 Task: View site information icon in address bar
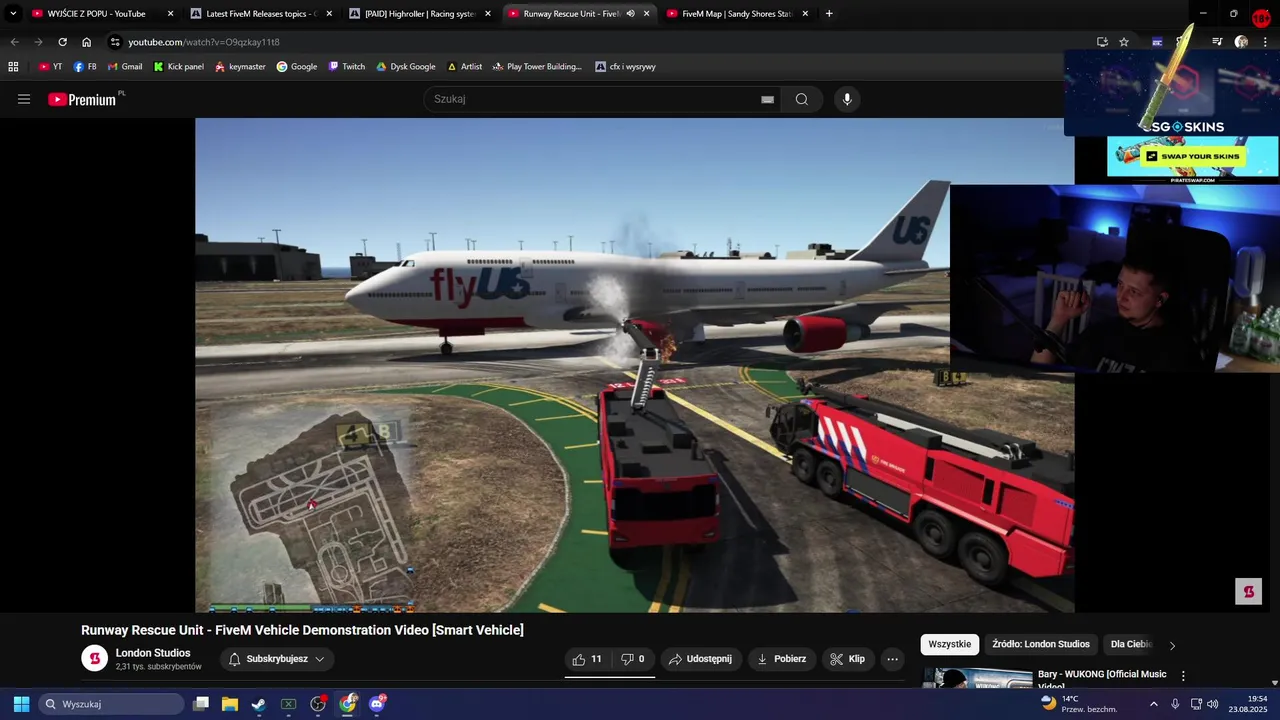115,42
